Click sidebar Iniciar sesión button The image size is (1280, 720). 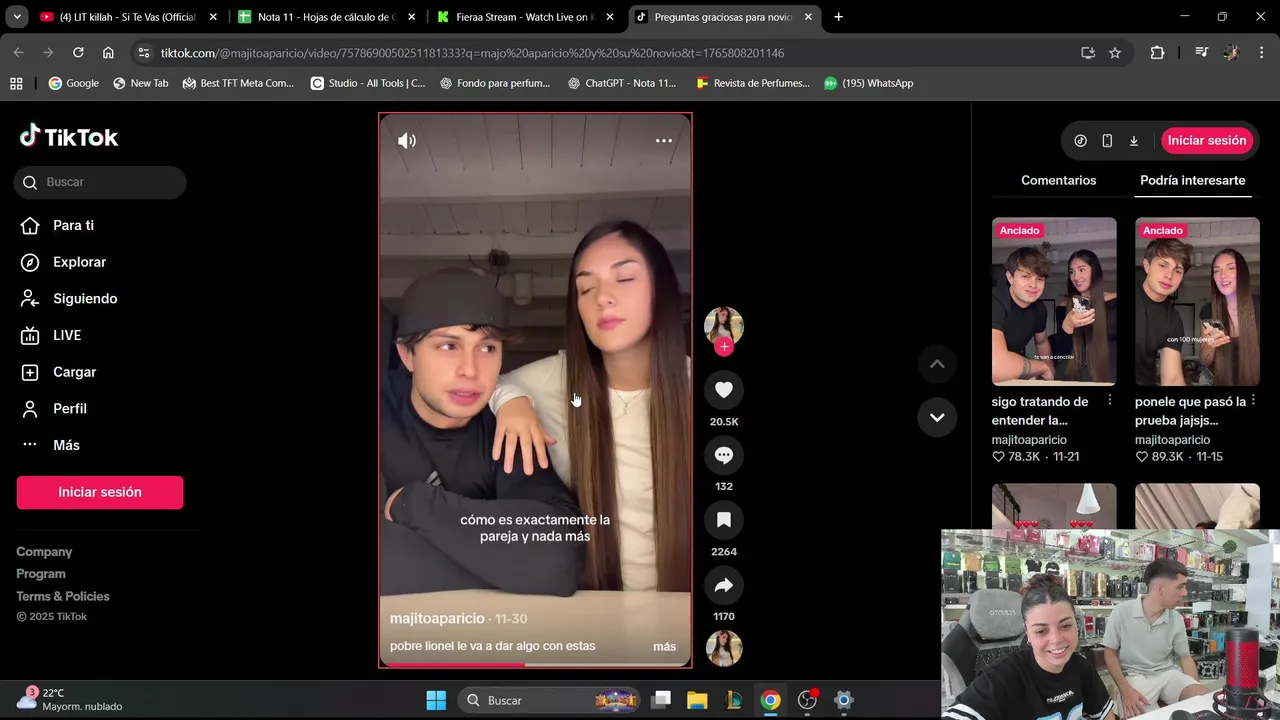(x=100, y=492)
